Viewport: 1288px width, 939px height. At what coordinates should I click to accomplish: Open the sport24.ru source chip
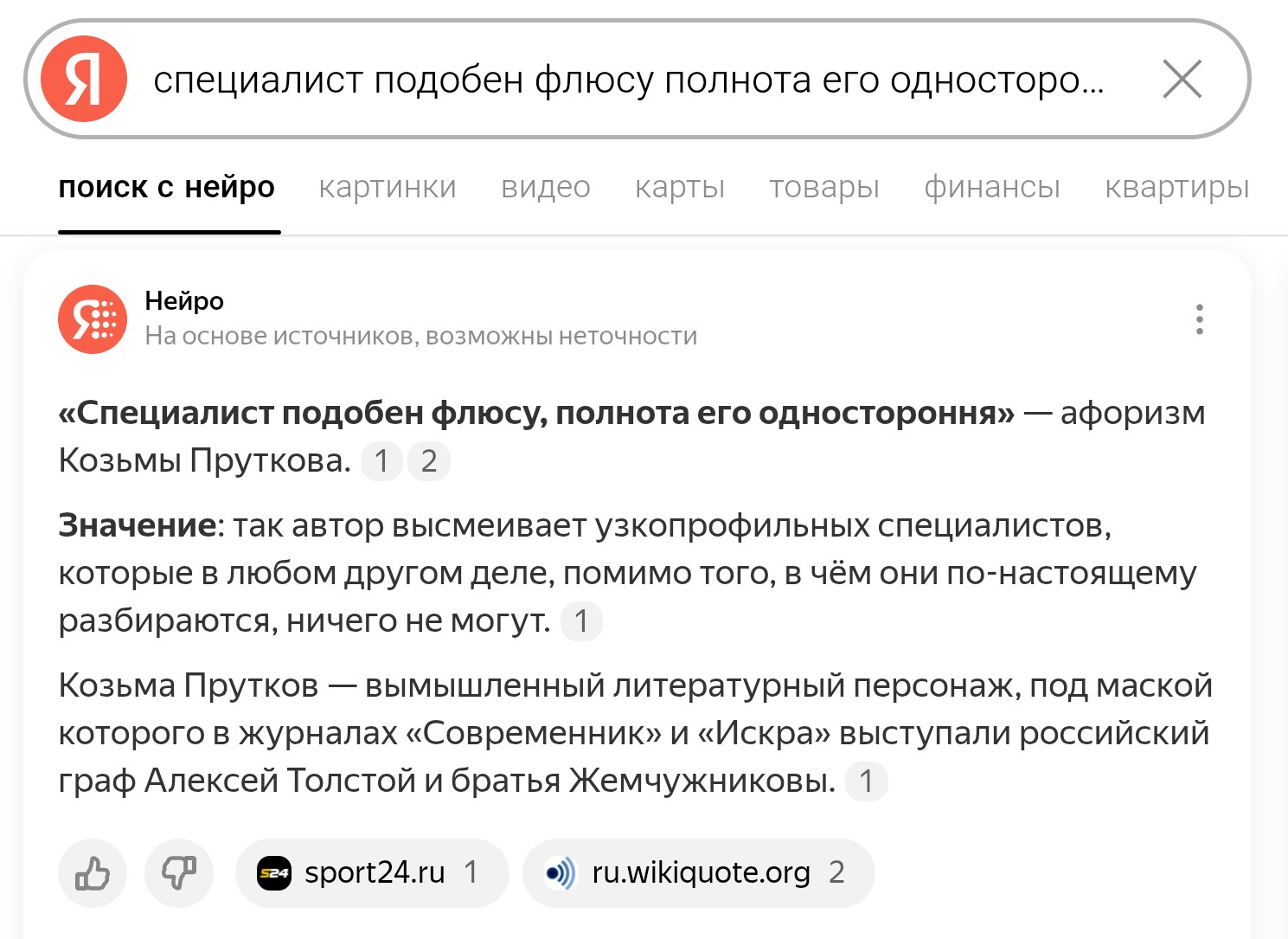(x=372, y=872)
